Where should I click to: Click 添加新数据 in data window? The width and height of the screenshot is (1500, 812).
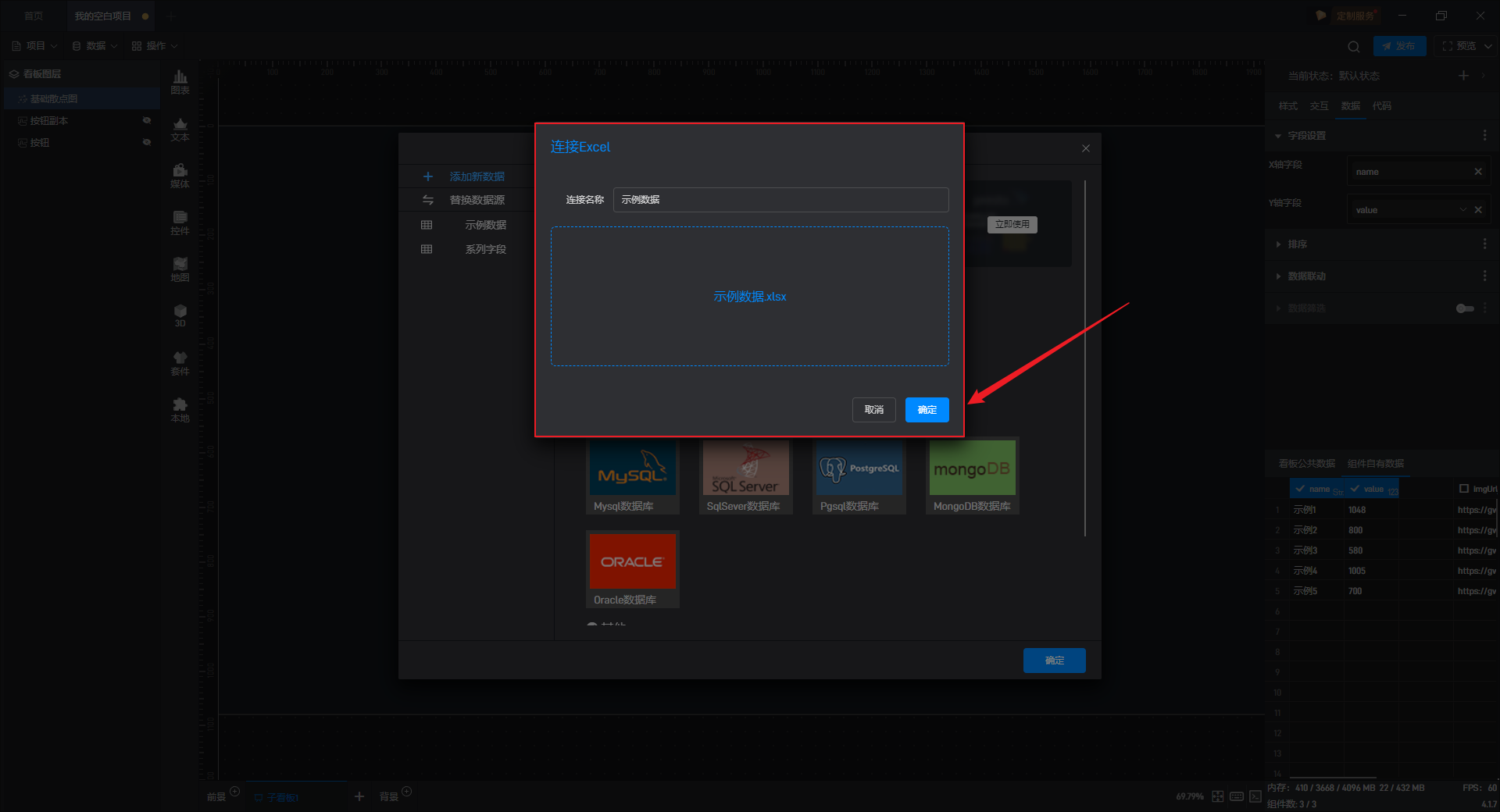pos(477,176)
